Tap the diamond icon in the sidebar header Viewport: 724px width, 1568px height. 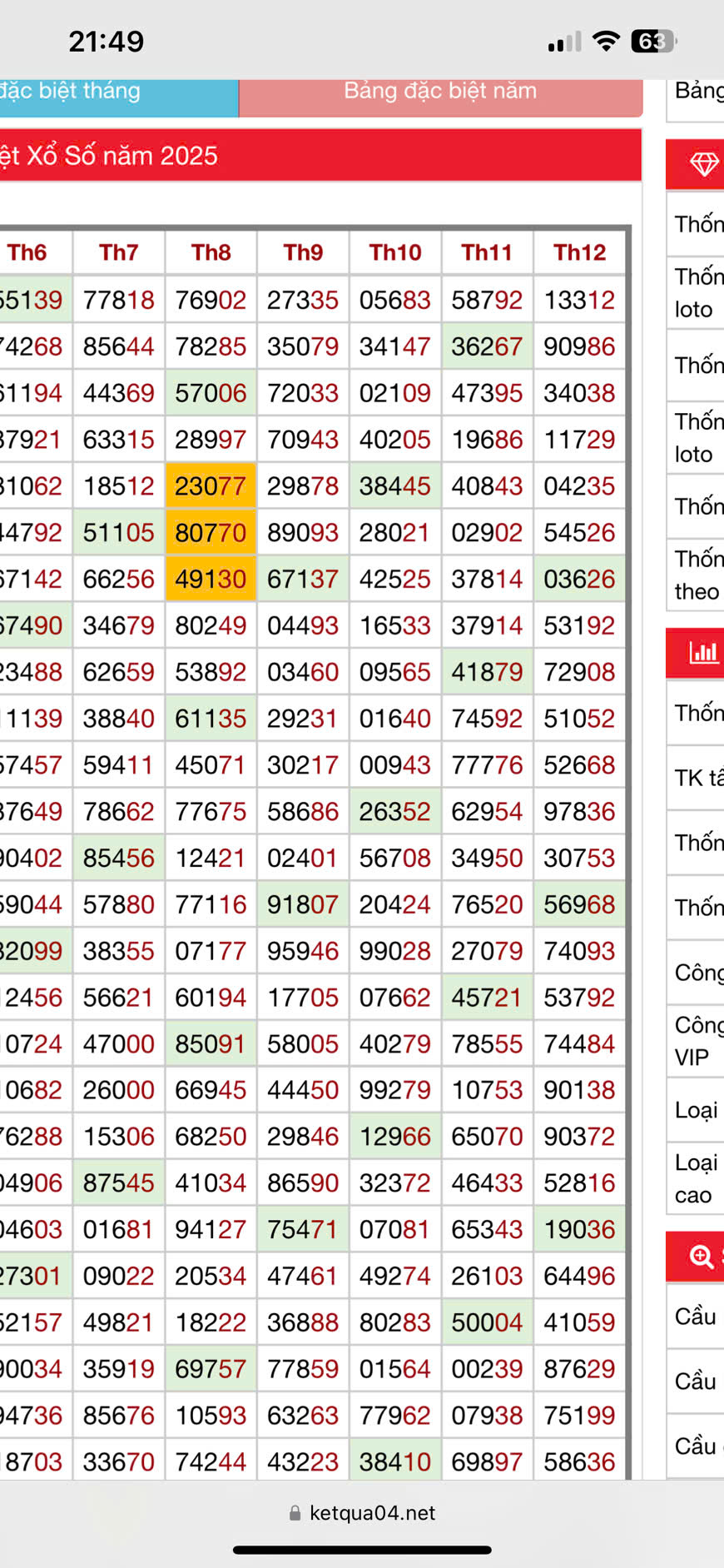coord(703,164)
